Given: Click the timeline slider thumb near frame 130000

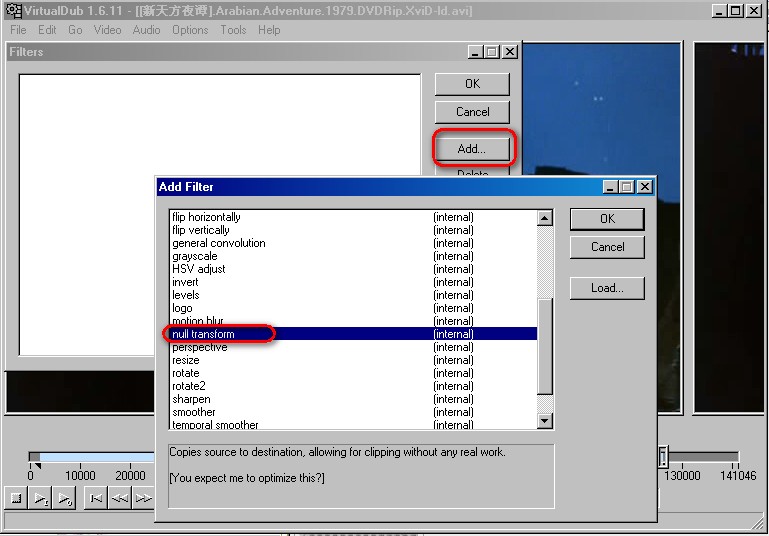Looking at the screenshot, I should click(663, 456).
